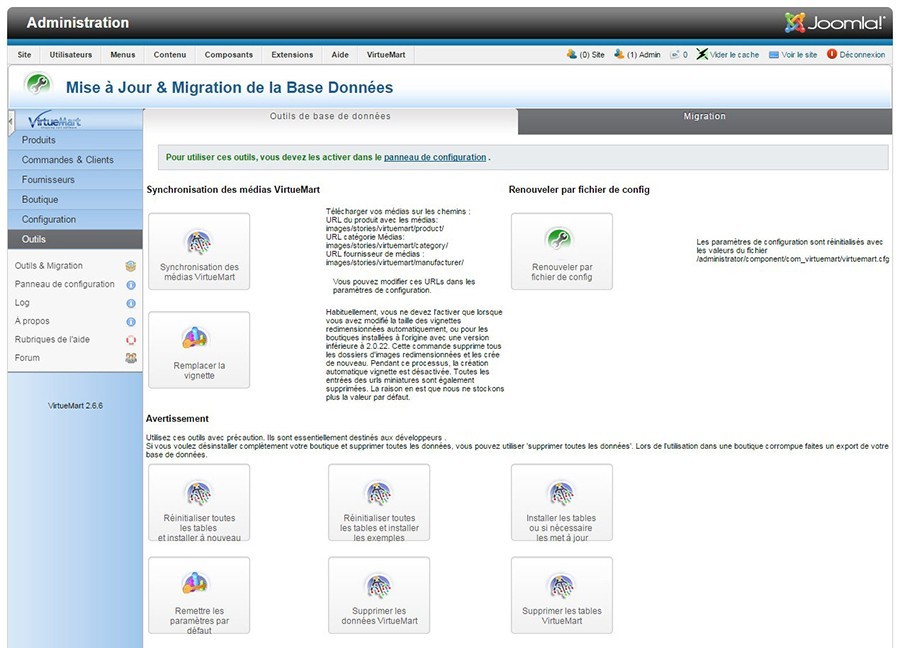The width and height of the screenshot is (900, 648).
Task: Collapse the Outils sidebar section
Action: 75,239
